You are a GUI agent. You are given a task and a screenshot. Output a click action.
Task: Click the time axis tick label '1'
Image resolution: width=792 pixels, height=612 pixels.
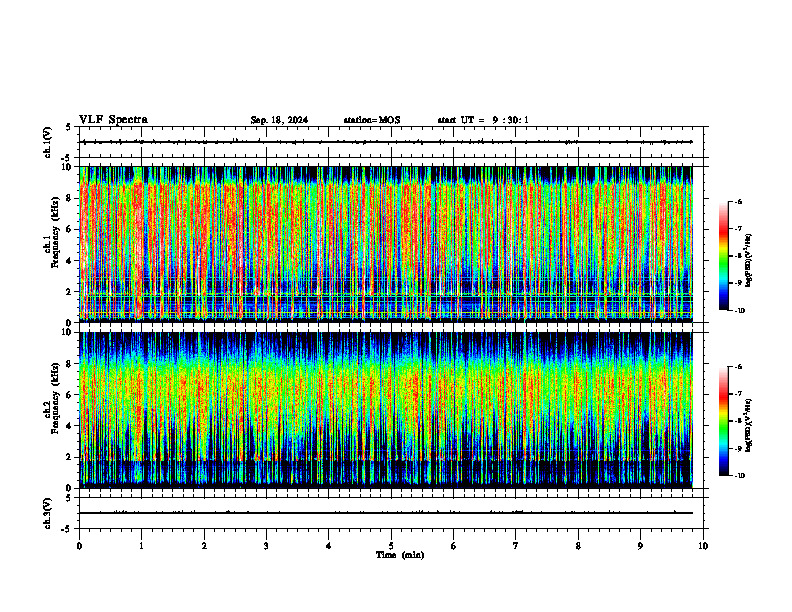click(x=141, y=546)
